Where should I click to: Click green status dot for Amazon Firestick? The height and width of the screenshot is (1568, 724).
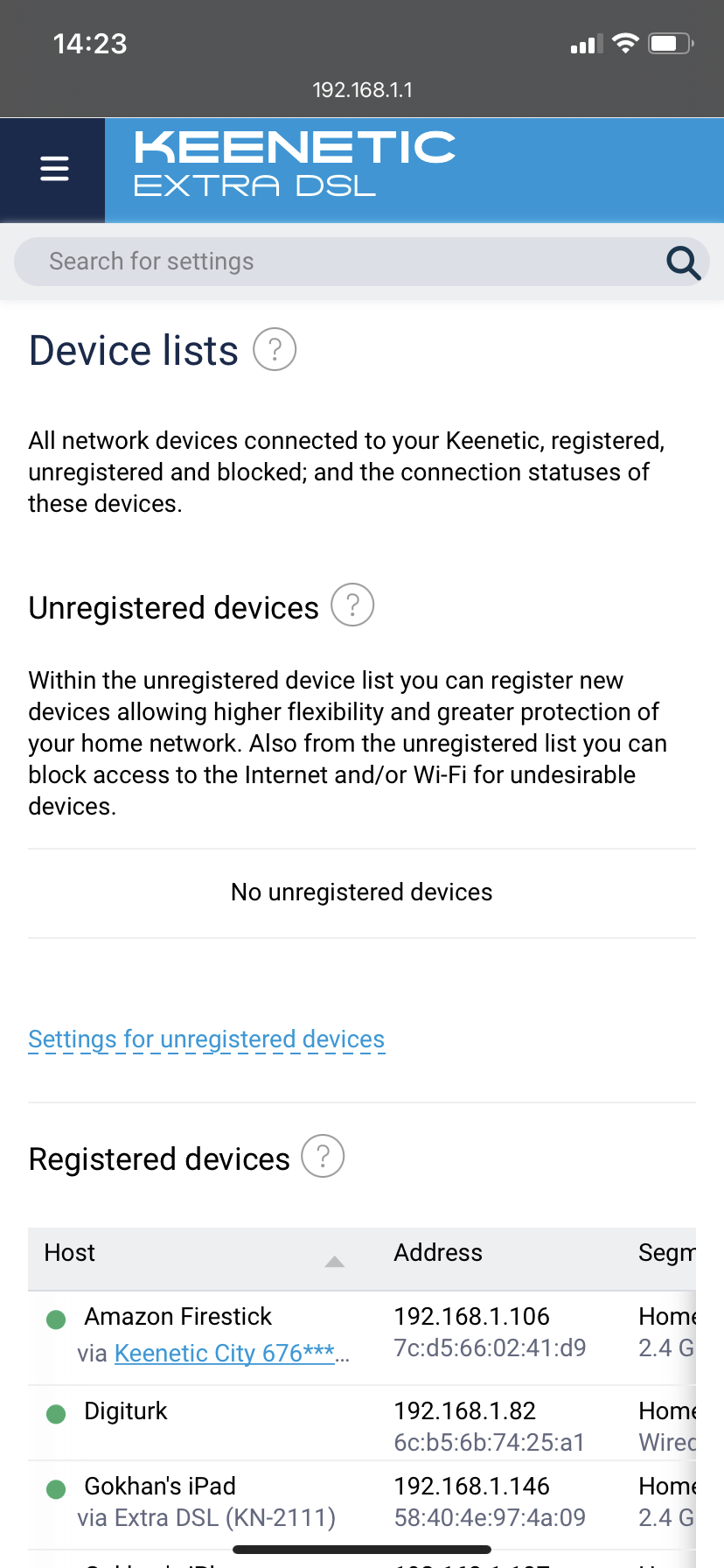point(56,1319)
